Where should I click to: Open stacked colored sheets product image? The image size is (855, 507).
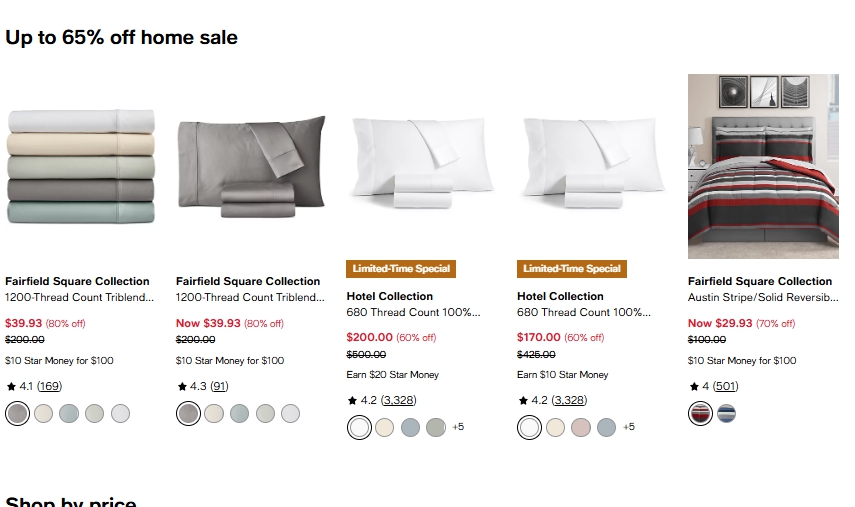click(x=81, y=166)
